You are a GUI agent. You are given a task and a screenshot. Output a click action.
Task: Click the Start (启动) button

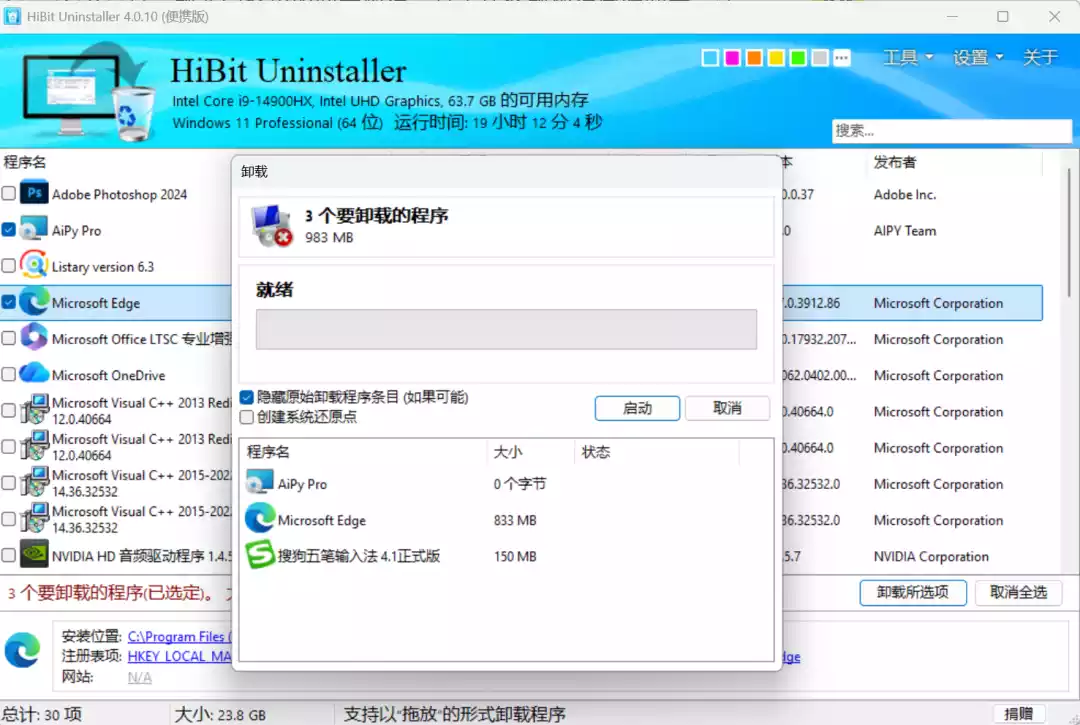pyautogui.click(x=637, y=408)
